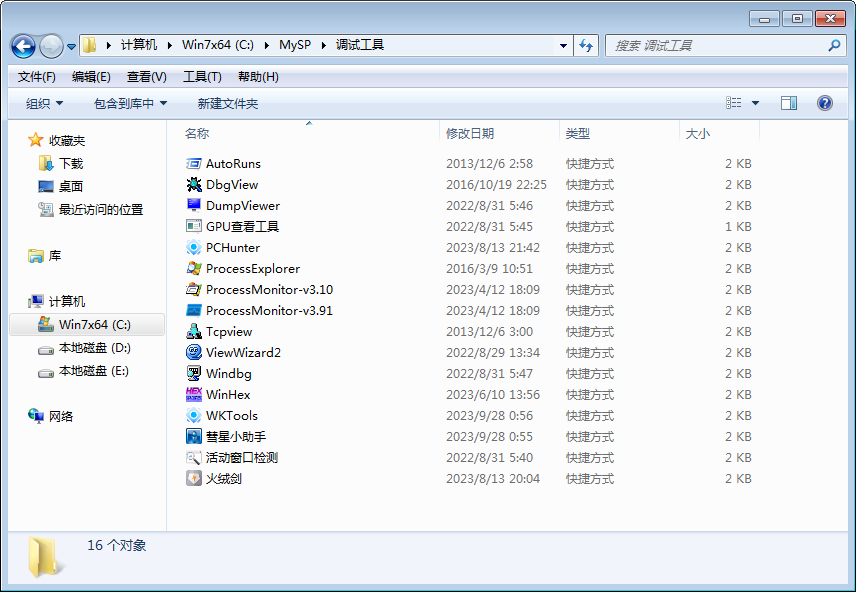
Task: Click the 包含到库中 button
Action: [128, 103]
